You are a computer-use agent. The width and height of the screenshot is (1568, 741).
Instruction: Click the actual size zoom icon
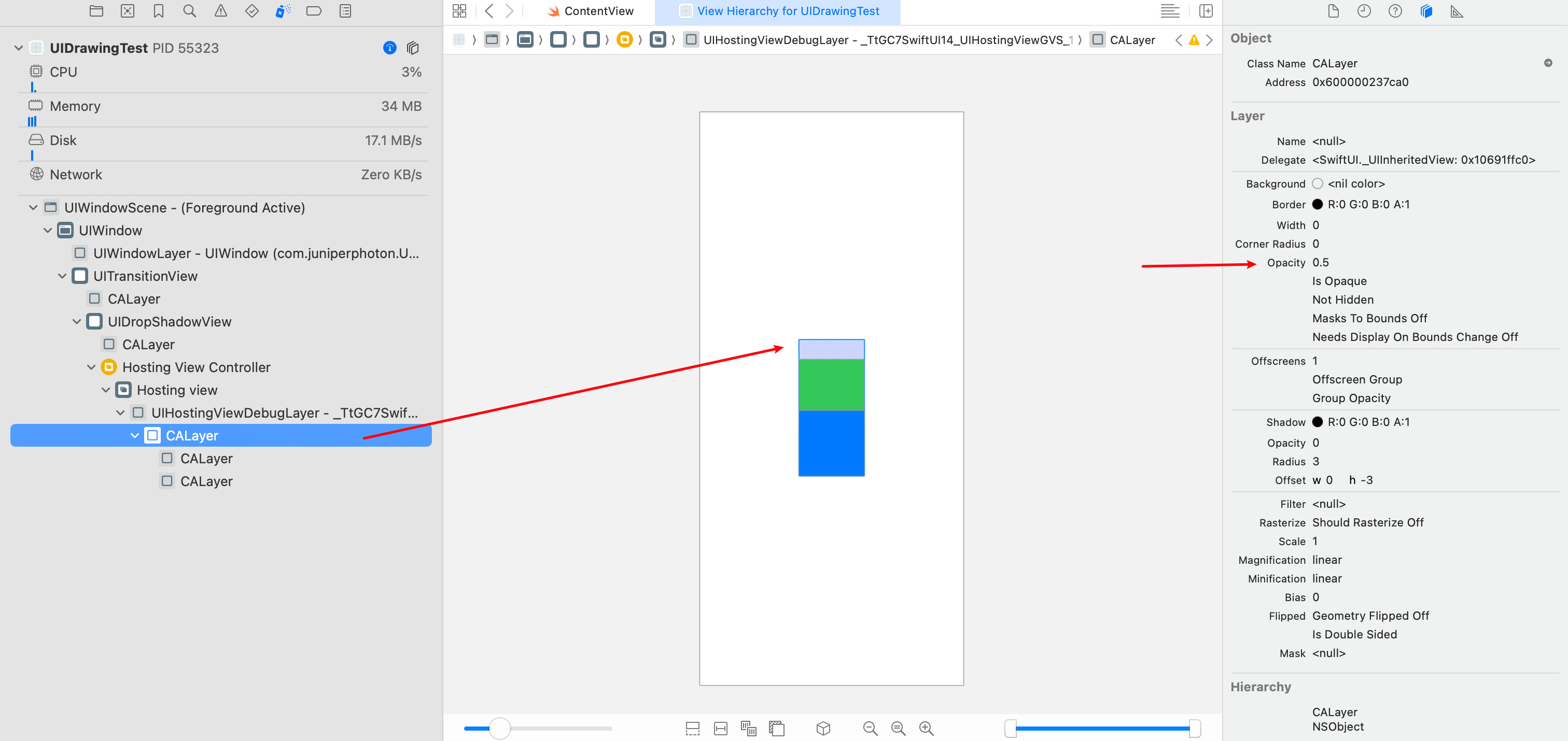898,728
